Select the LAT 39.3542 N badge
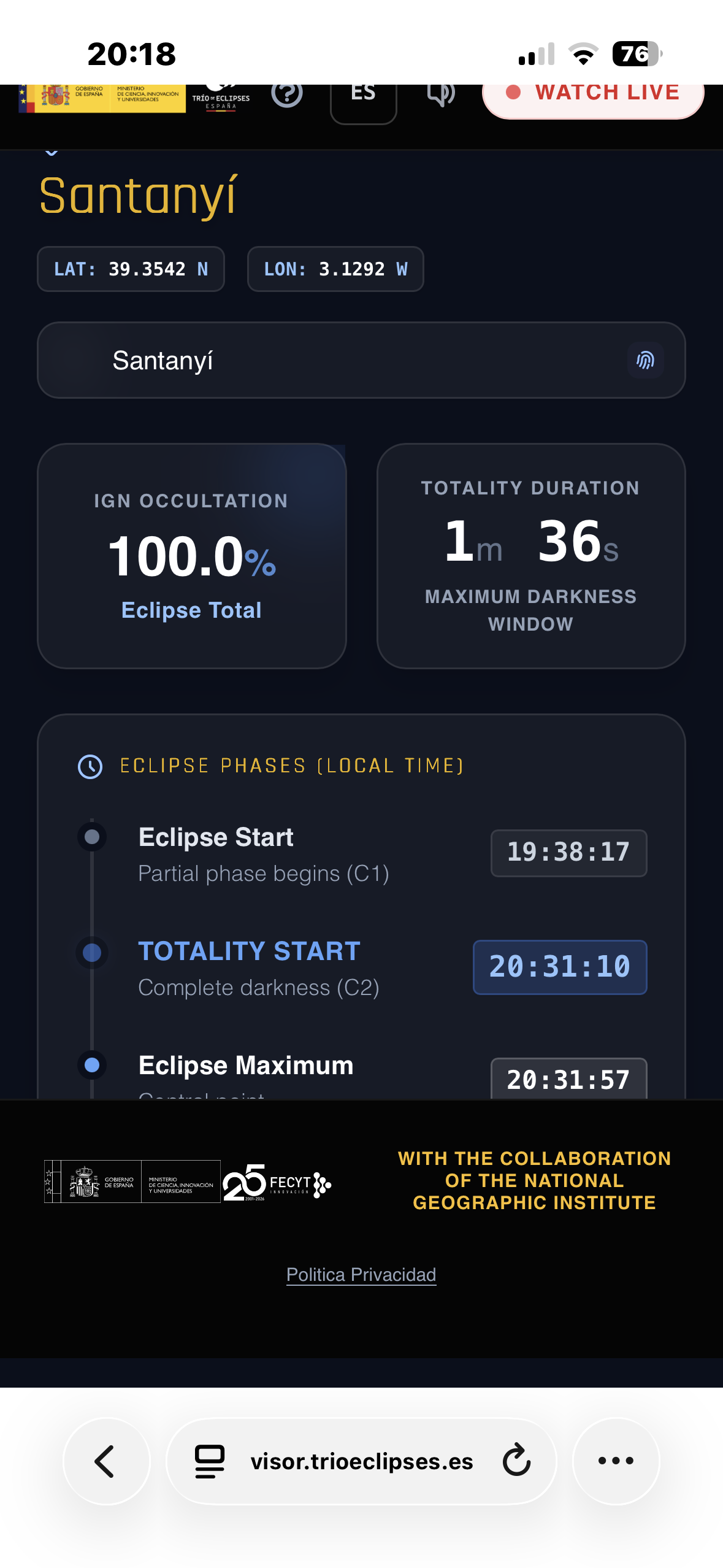Viewport: 723px width, 1568px height. point(131,269)
